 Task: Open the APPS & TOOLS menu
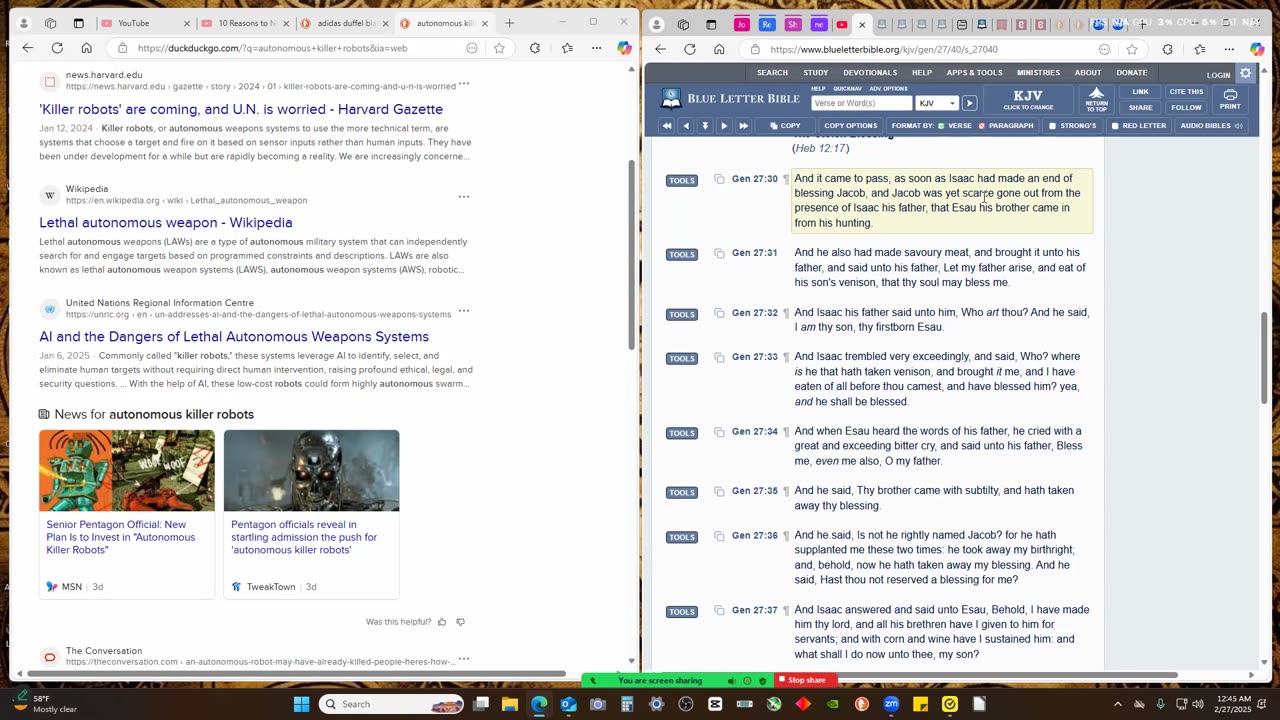pyautogui.click(x=974, y=72)
